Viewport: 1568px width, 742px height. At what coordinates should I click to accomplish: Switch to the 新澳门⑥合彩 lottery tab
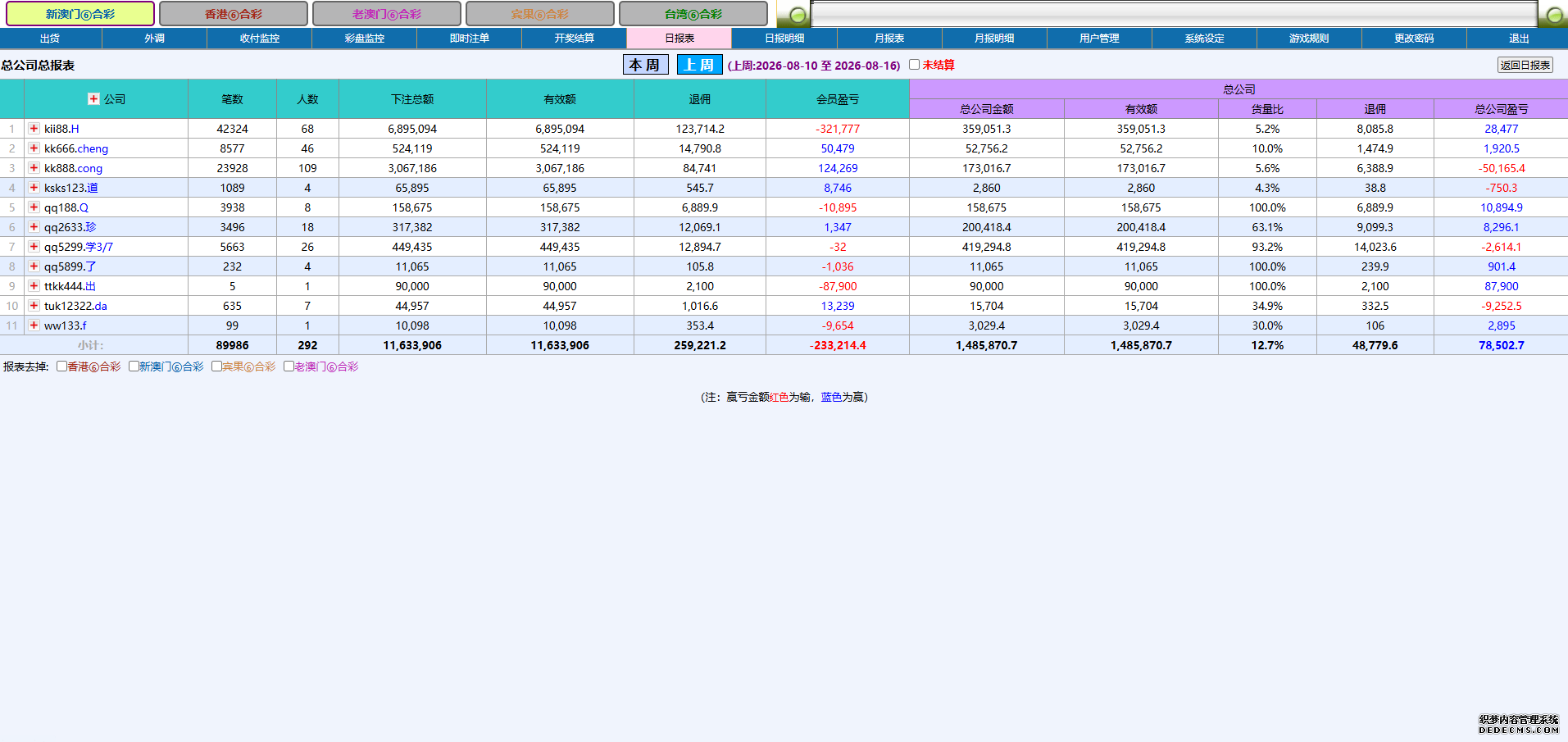click(80, 14)
